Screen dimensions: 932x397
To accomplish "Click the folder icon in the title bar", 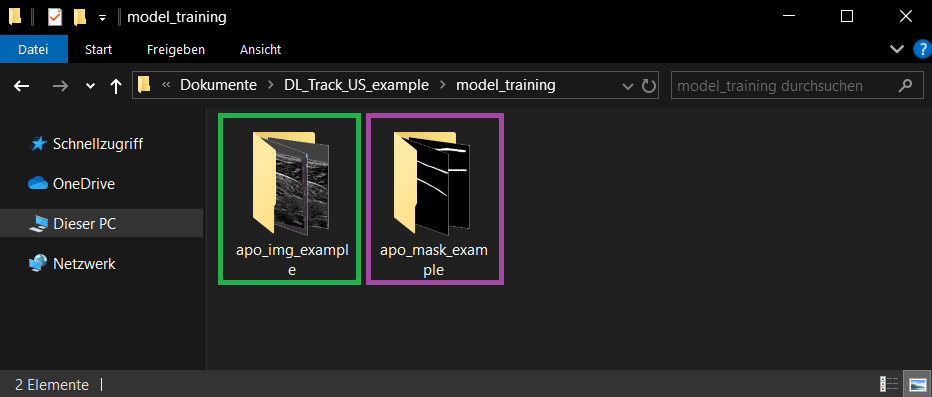I will pos(14,17).
